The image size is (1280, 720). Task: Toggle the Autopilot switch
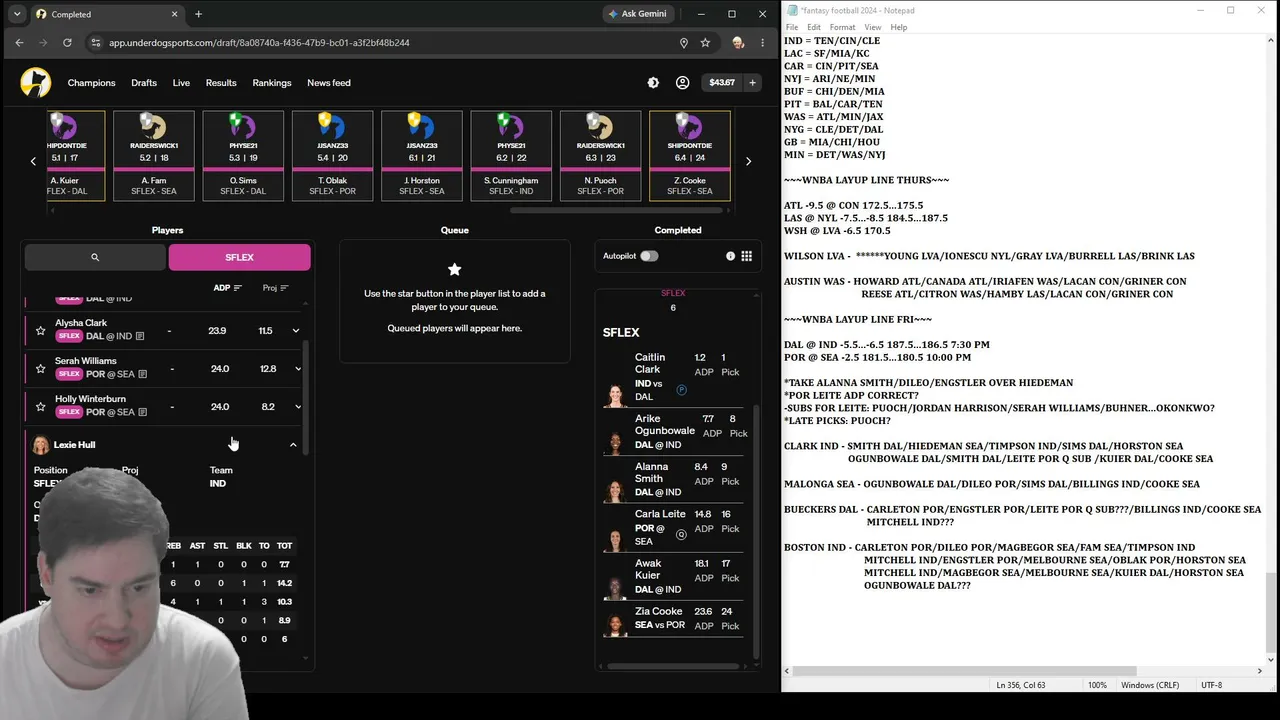tap(649, 256)
